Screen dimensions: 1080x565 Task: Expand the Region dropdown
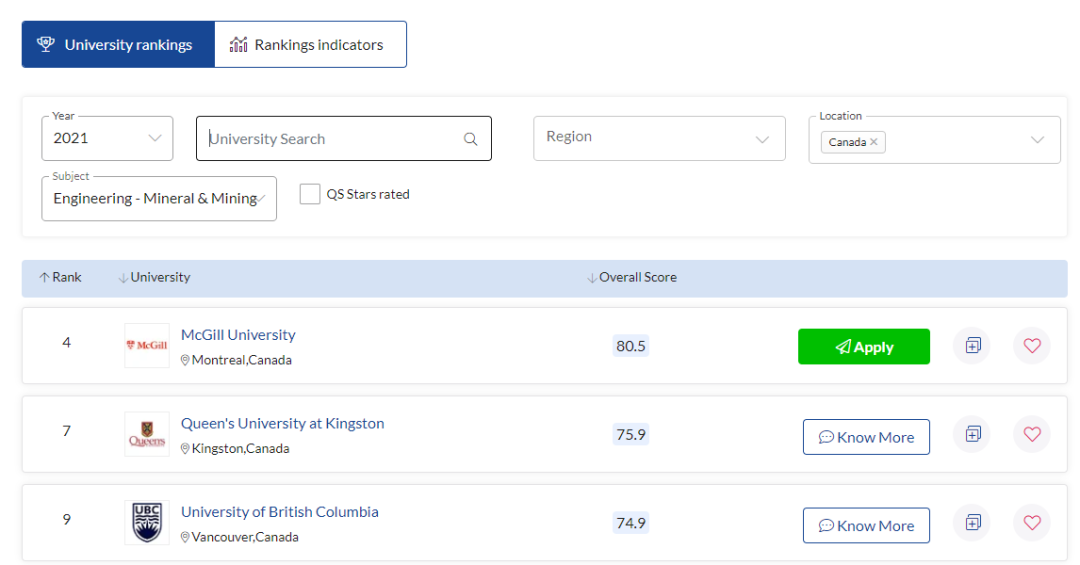[658, 138]
